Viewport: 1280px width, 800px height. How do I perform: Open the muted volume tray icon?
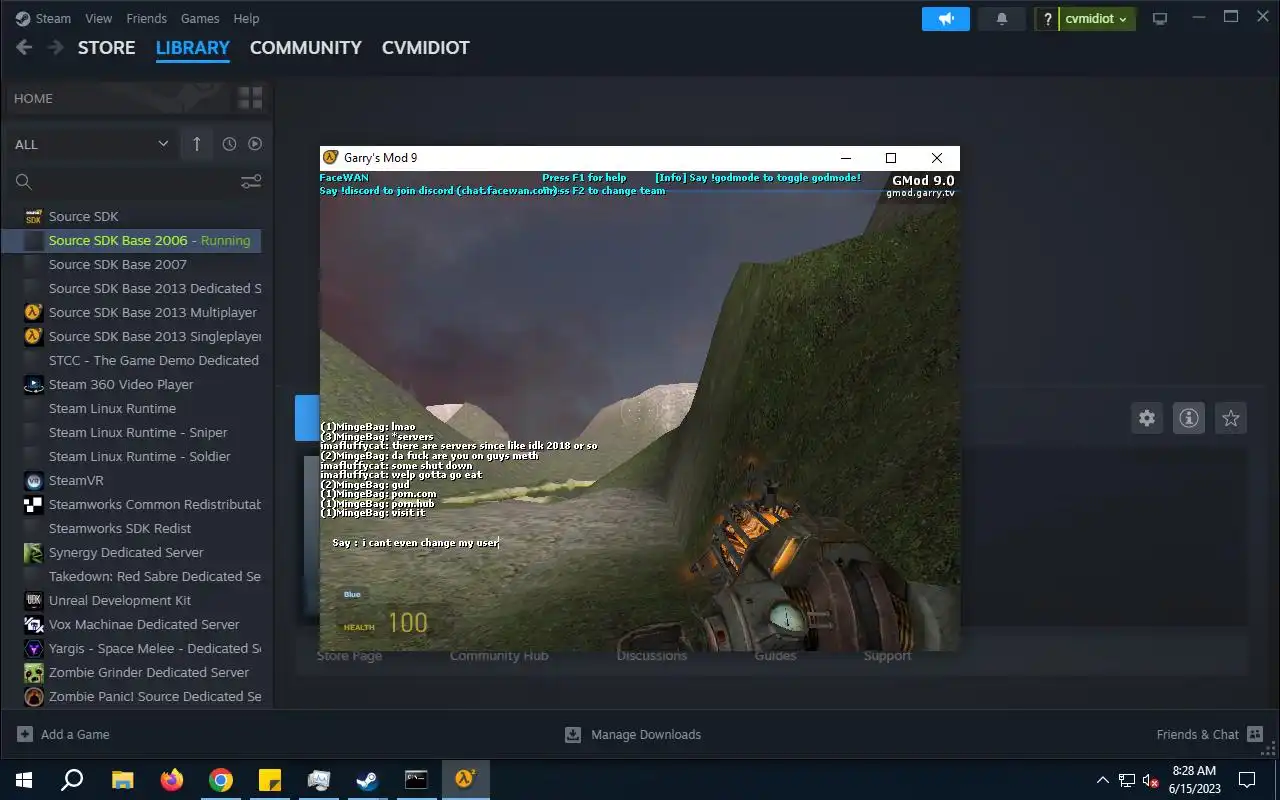point(1151,780)
